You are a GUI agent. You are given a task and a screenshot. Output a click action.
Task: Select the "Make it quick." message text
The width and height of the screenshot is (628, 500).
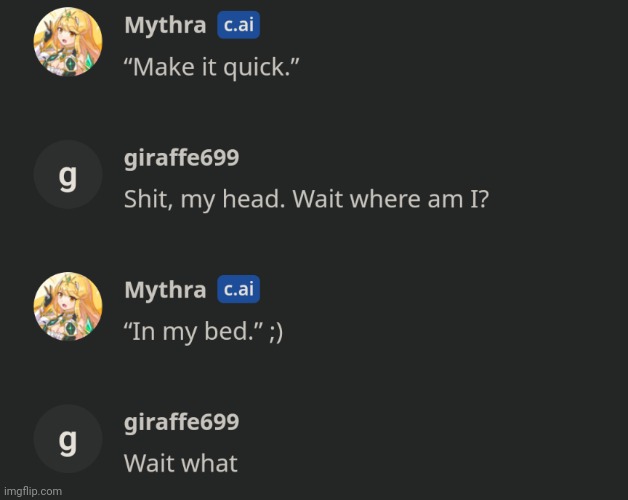[x=212, y=67]
